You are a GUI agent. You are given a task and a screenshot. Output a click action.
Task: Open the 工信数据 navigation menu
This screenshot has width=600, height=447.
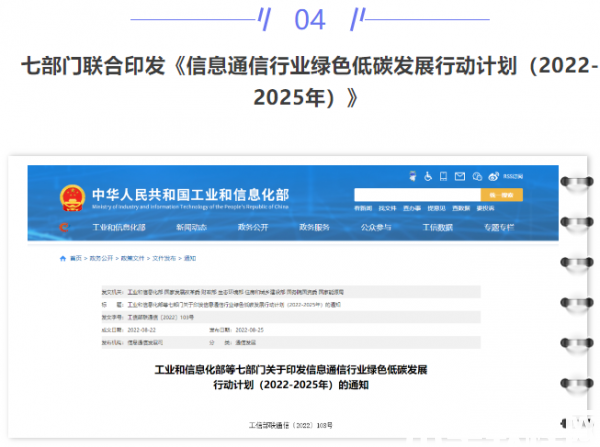(x=438, y=227)
